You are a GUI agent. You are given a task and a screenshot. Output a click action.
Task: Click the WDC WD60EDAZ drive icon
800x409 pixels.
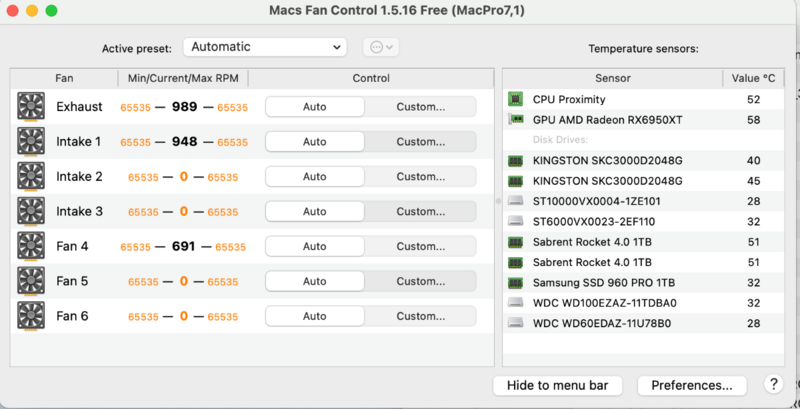516,323
